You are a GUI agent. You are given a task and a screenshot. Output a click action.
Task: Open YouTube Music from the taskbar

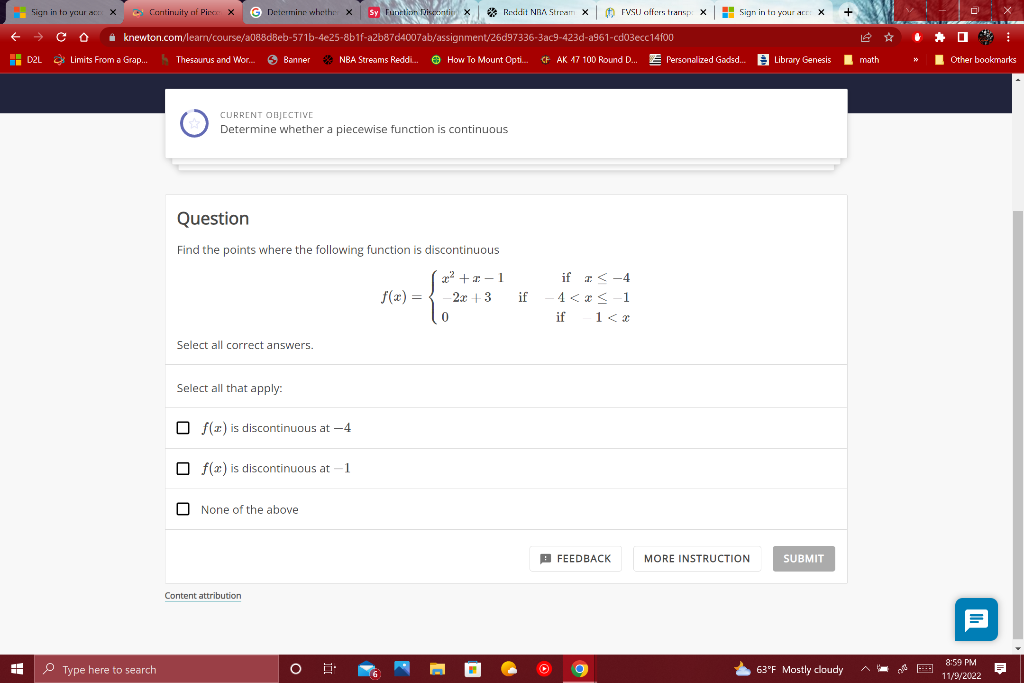pos(544,669)
